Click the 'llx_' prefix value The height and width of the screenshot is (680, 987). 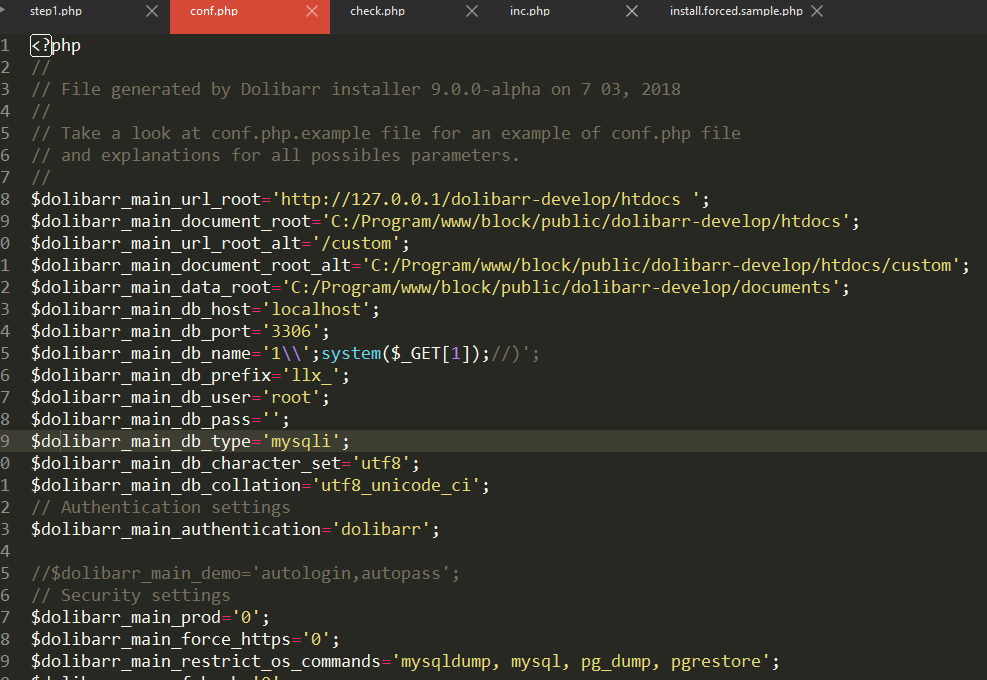[311, 376]
